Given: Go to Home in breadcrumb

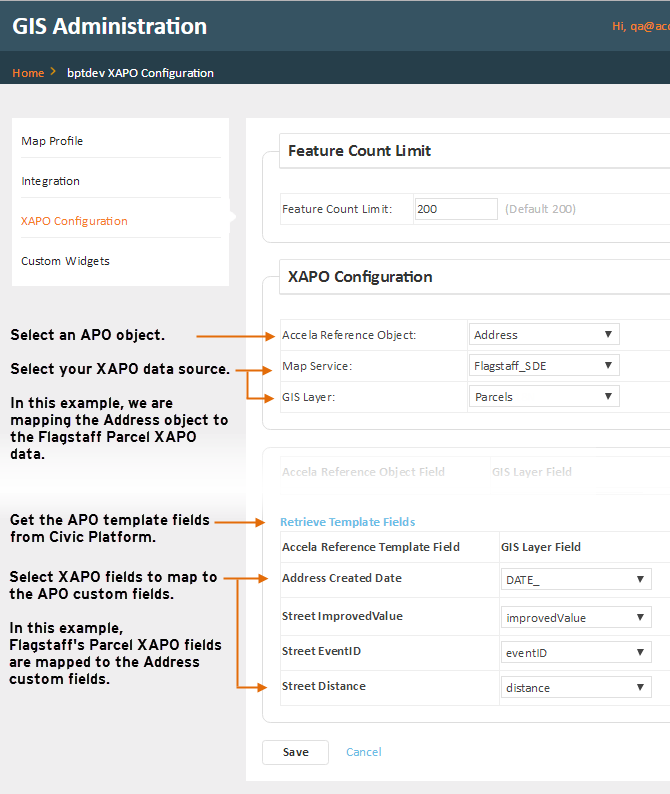Looking at the screenshot, I should 28,73.
